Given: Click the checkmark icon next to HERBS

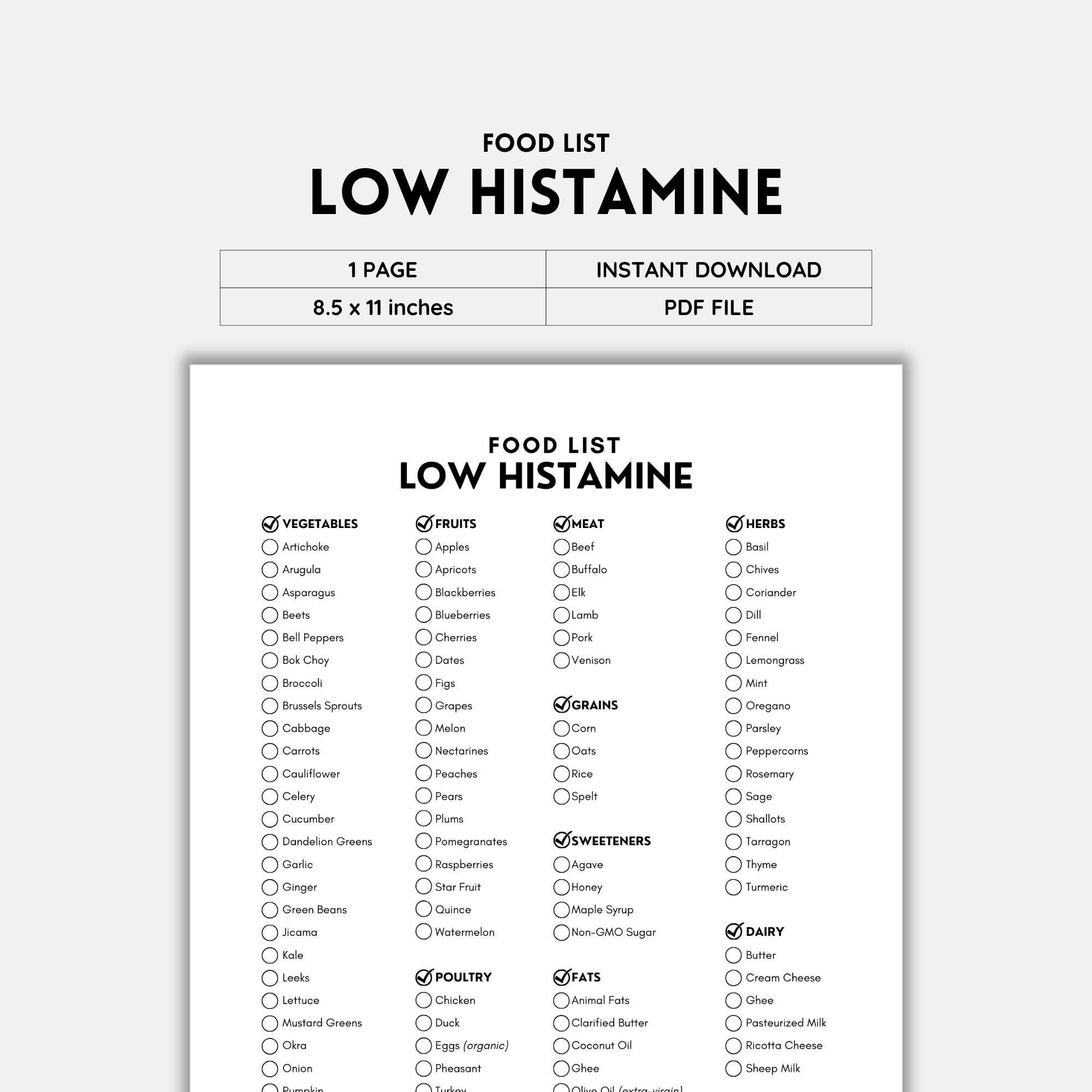Looking at the screenshot, I should tap(734, 524).
